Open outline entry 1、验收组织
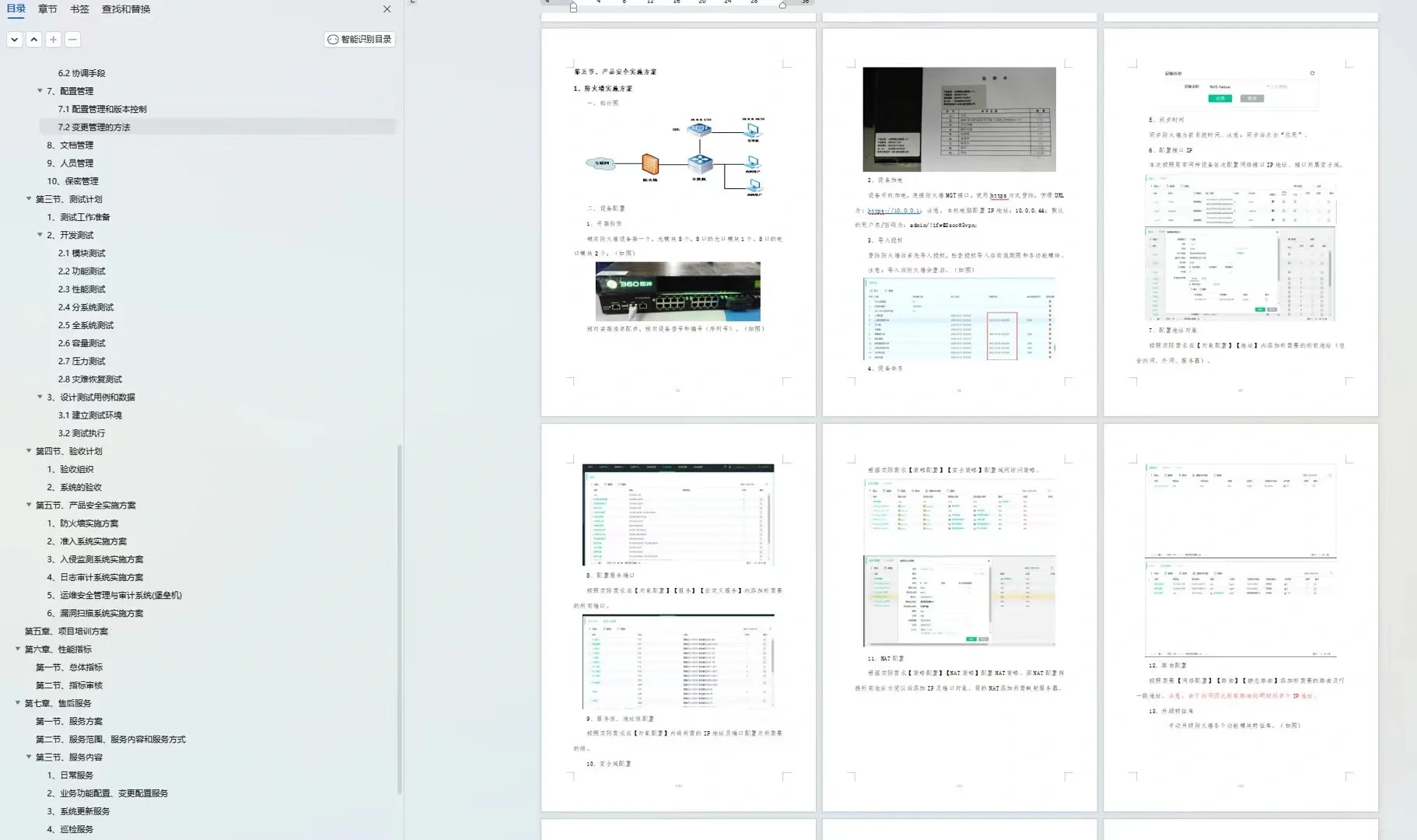This screenshot has width=1417, height=840. pos(70,470)
